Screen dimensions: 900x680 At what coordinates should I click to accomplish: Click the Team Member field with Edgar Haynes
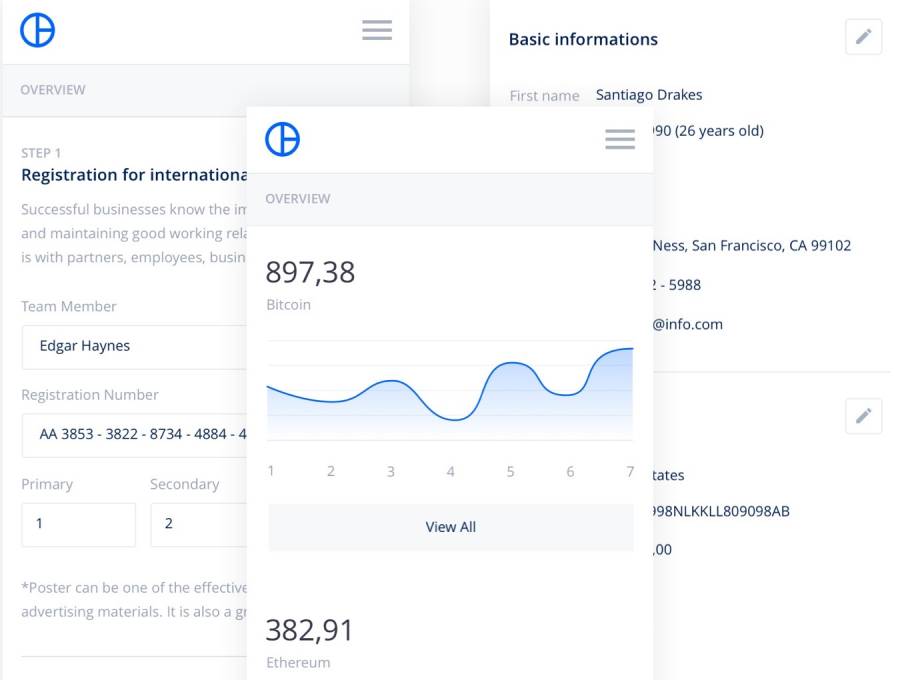point(134,347)
